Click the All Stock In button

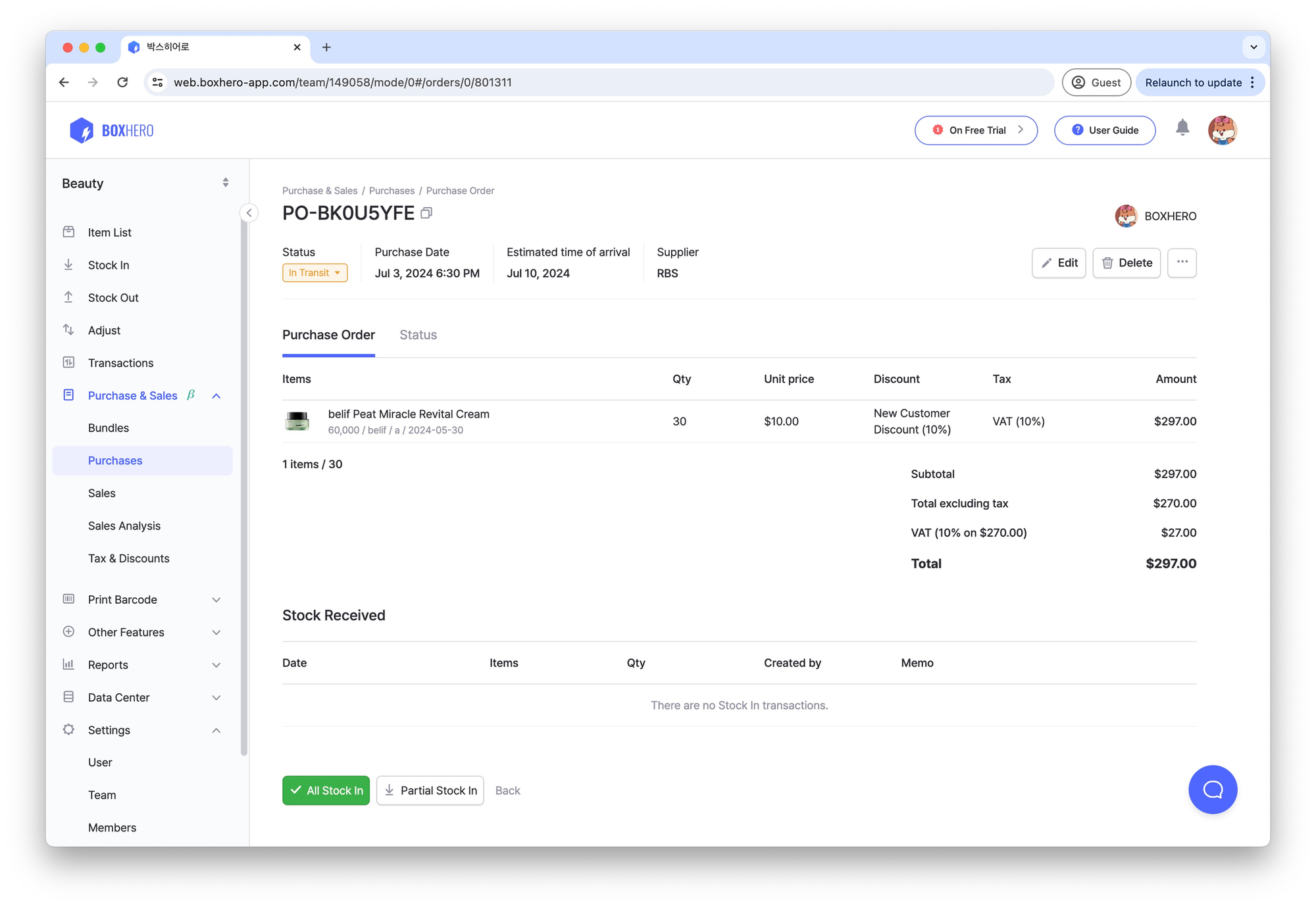click(x=327, y=790)
